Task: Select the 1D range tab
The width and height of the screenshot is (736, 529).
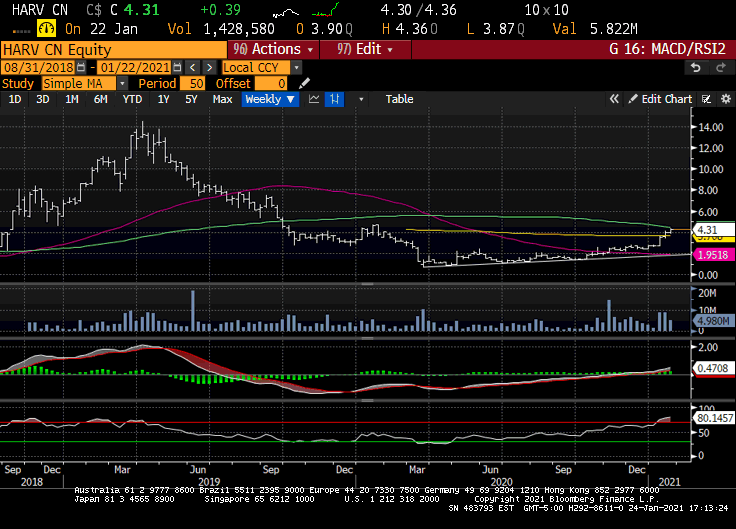Action: pyautogui.click(x=15, y=99)
